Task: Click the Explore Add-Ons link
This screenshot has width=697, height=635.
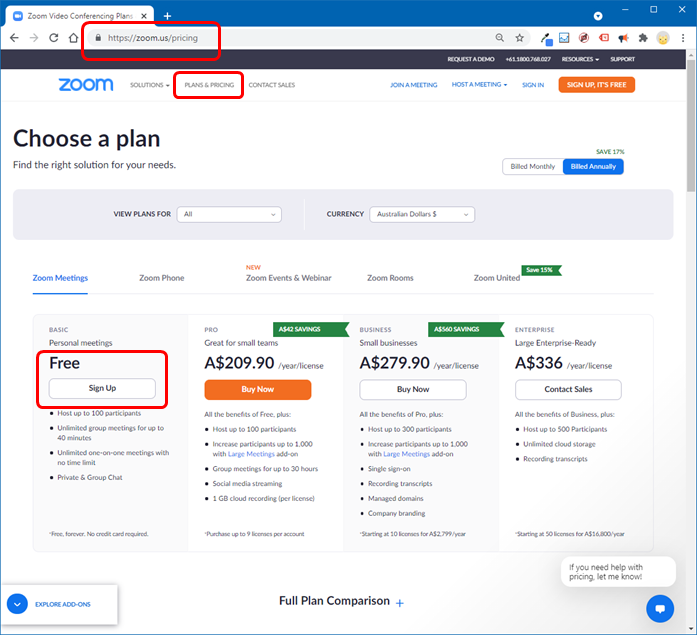Action: [x=63, y=604]
